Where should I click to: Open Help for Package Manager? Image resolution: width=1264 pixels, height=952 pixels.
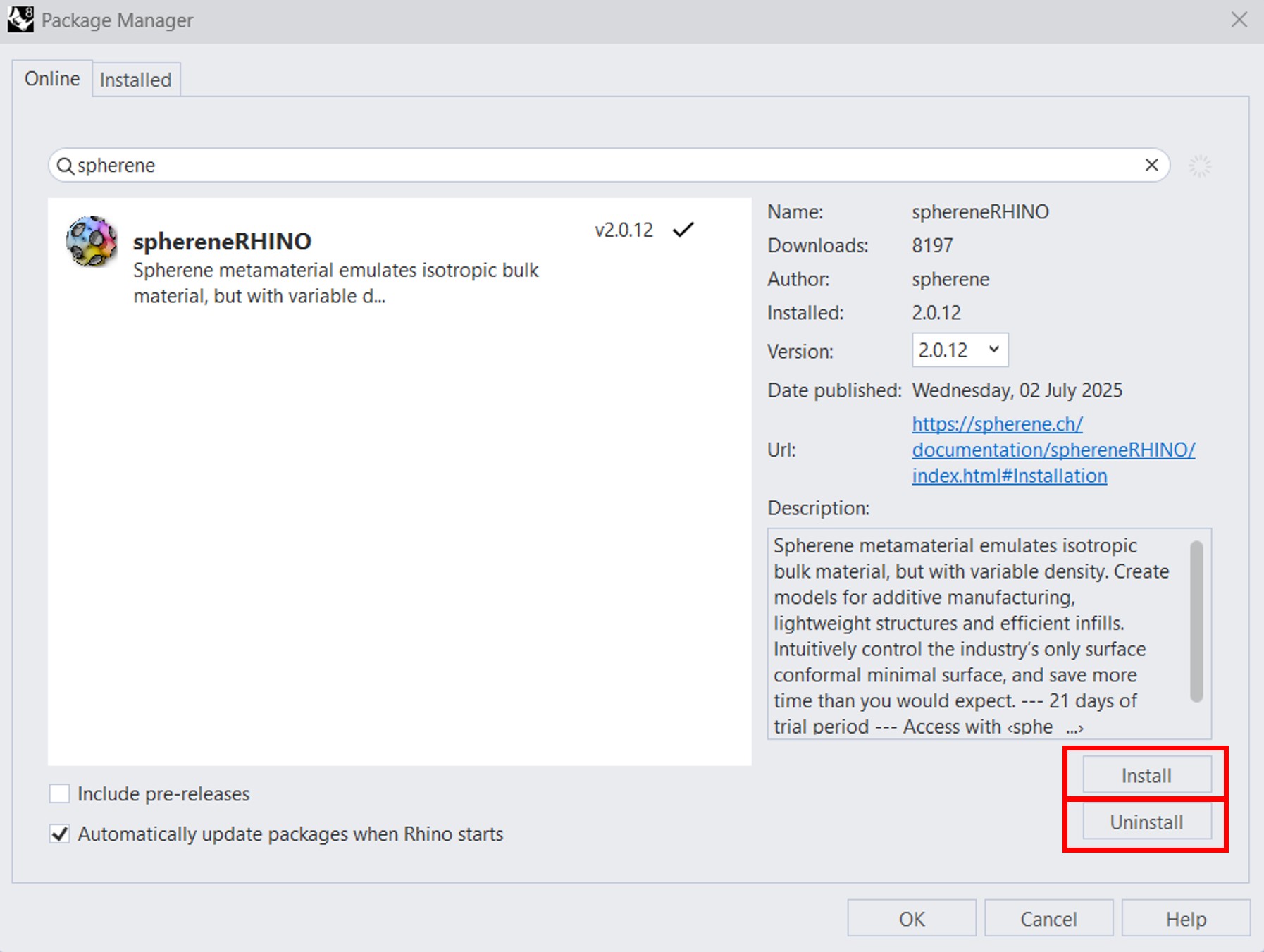point(1185,919)
